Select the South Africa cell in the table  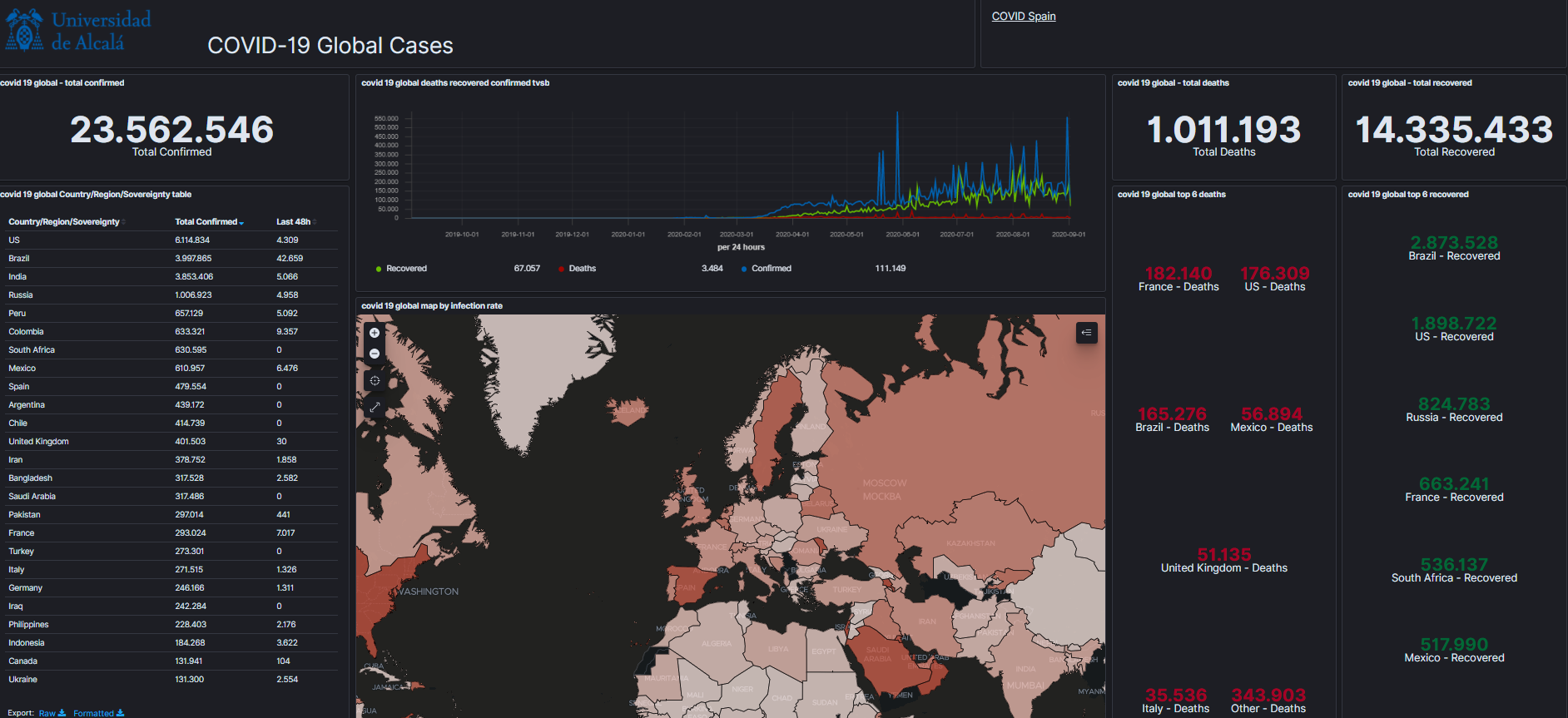click(x=32, y=350)
